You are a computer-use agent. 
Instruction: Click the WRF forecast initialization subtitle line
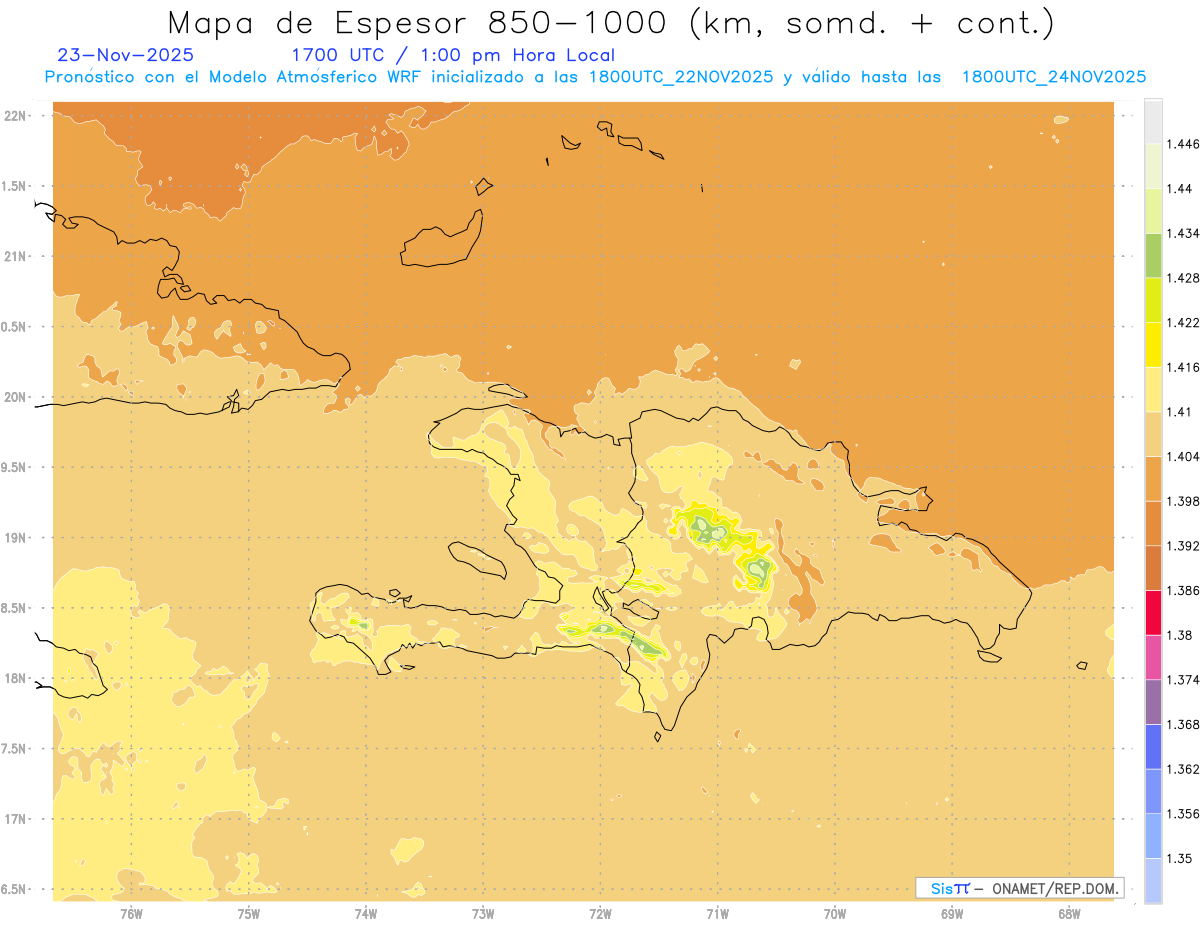[595, 76]
